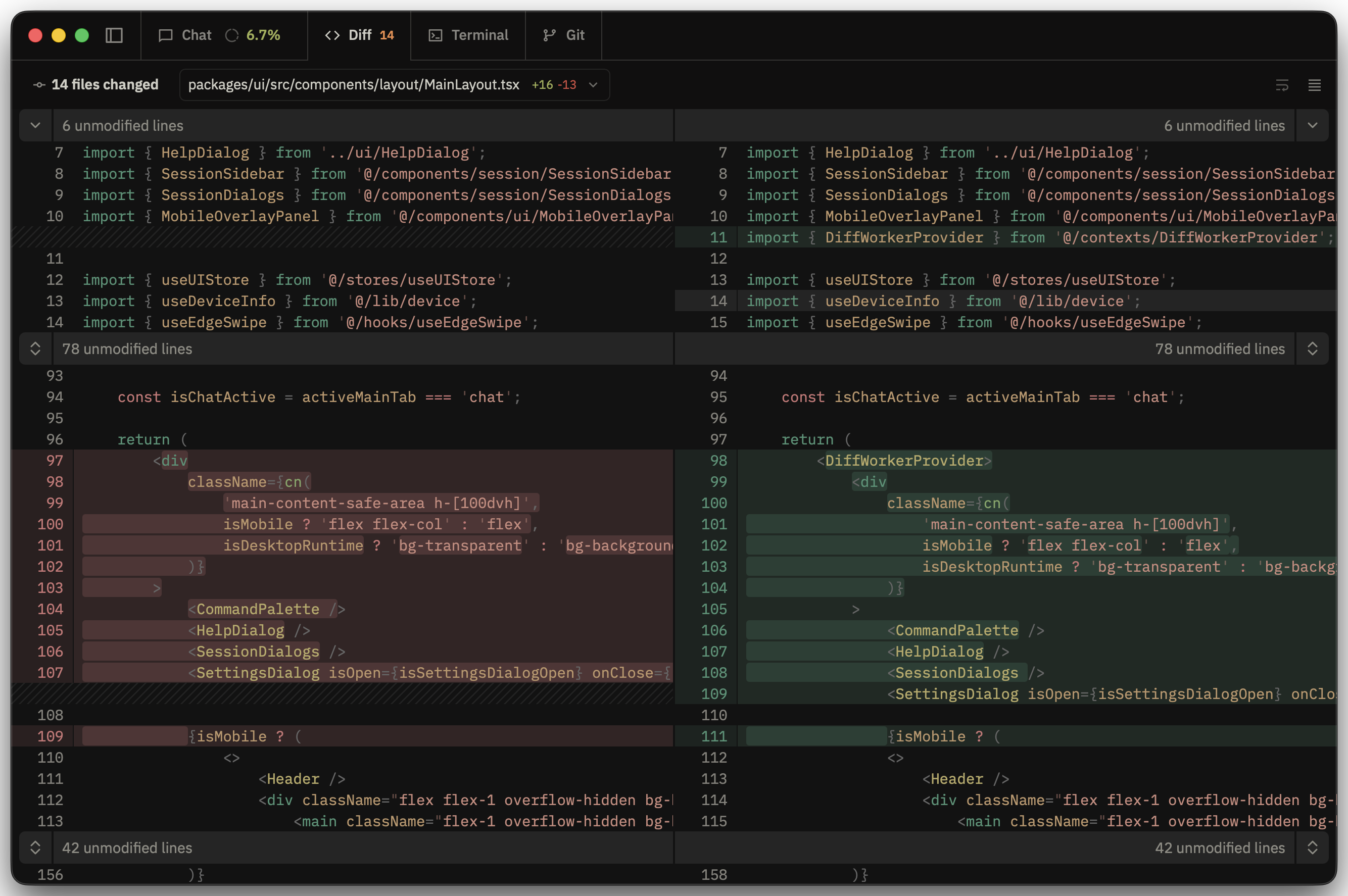Expand right 78 unmodified lines section
The image size is (1348, 896).
coord(1312,349)
